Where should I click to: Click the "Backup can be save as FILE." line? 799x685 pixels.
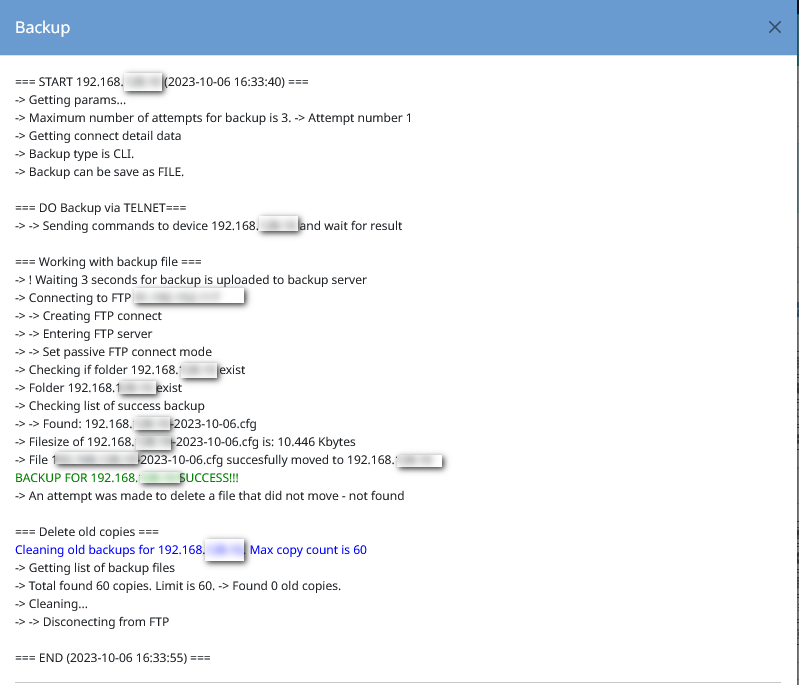[99, 172]
